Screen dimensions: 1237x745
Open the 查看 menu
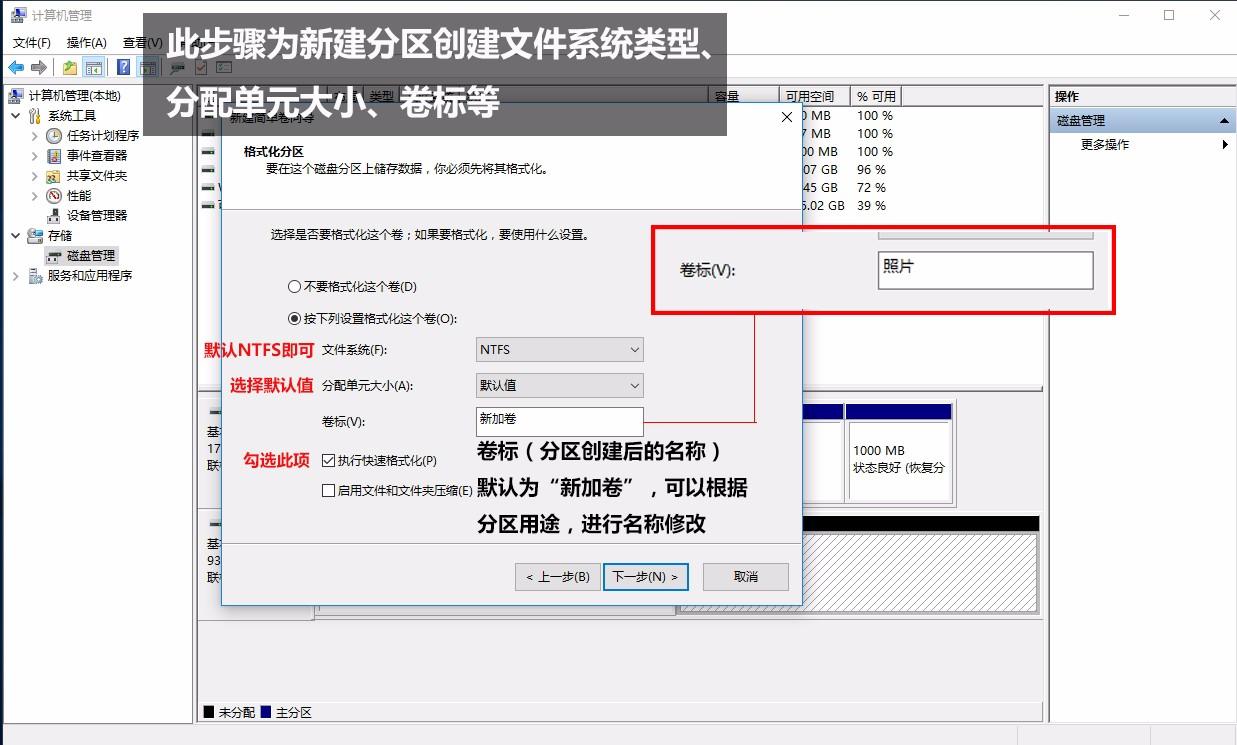coord(139,43)
